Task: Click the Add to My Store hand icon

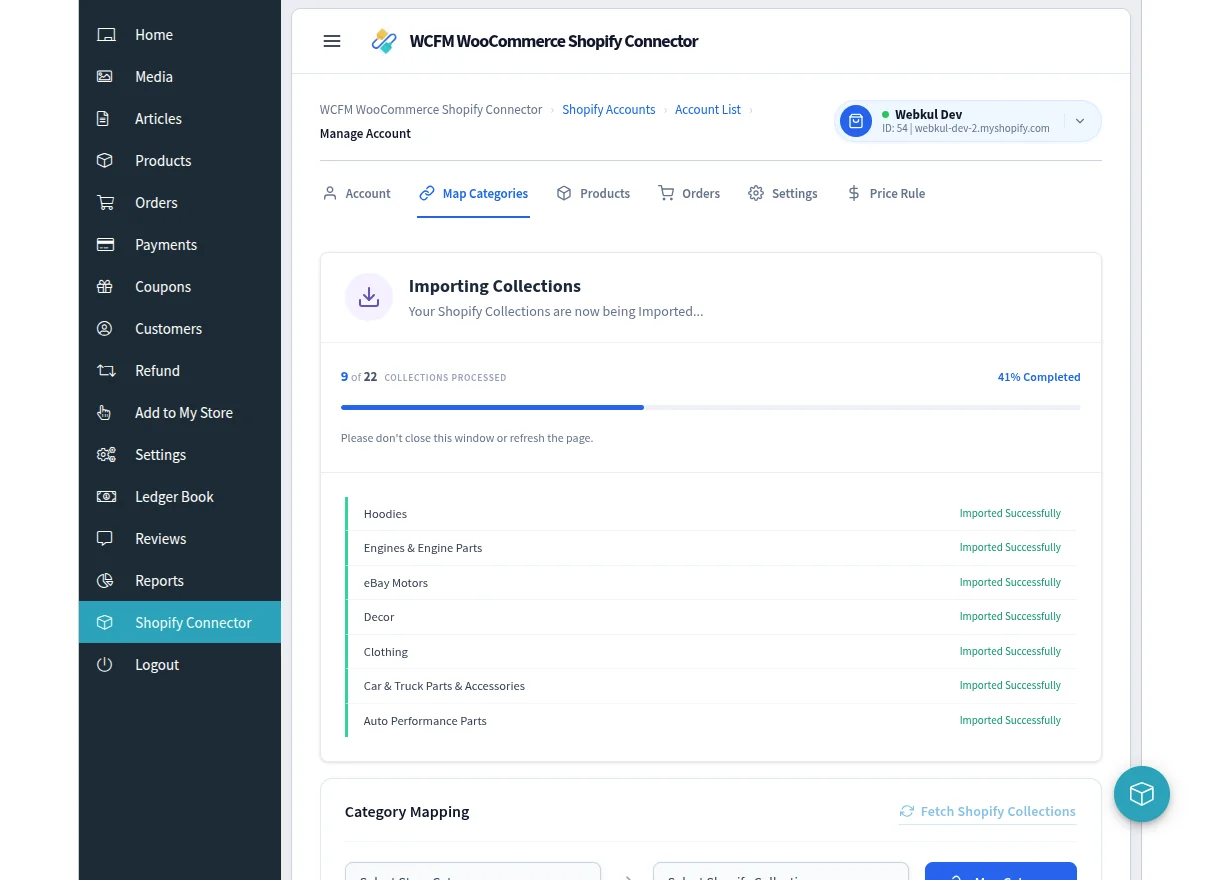Action: (105, 413)
